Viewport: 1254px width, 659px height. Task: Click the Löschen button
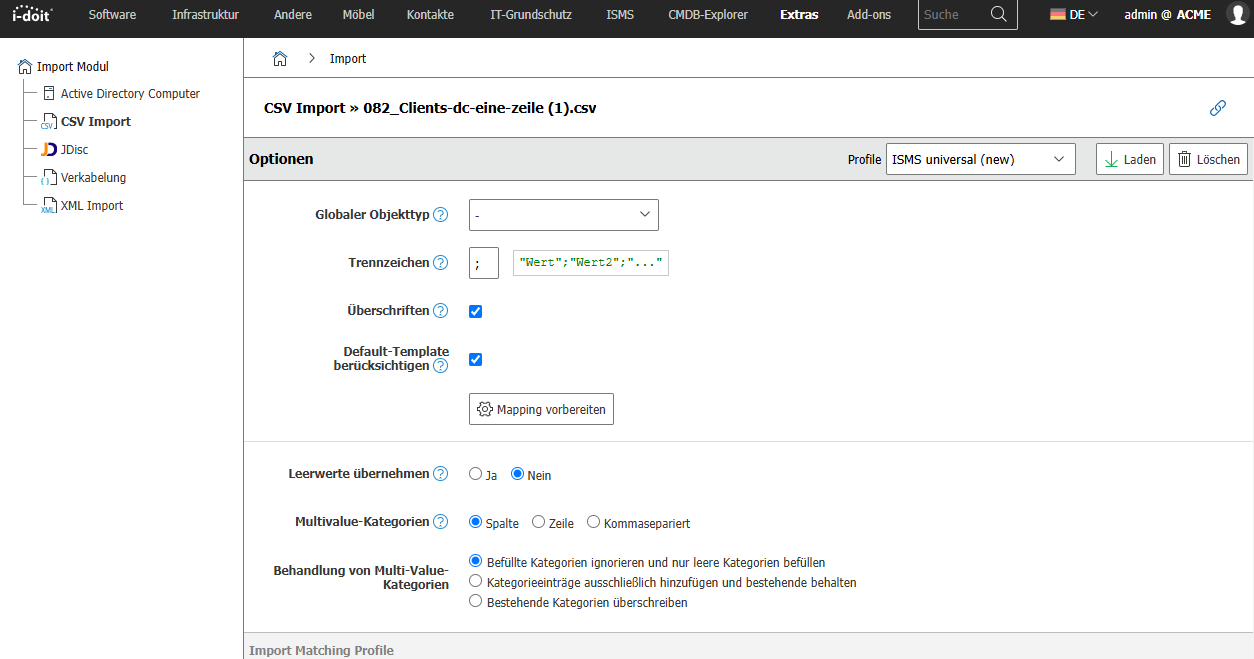(1208, 160)
